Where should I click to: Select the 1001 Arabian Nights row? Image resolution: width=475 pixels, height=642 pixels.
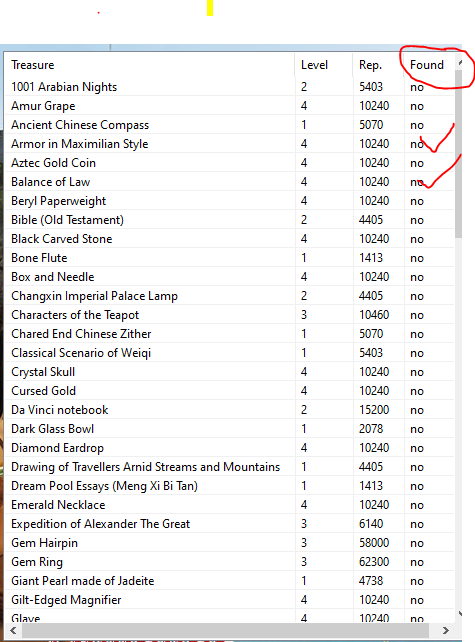[x=230, y=87]
